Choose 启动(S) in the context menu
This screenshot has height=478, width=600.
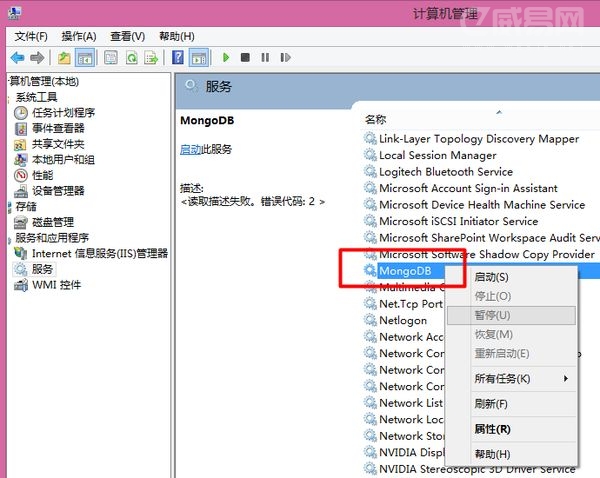pyautogui.click(x=491, y=277)
